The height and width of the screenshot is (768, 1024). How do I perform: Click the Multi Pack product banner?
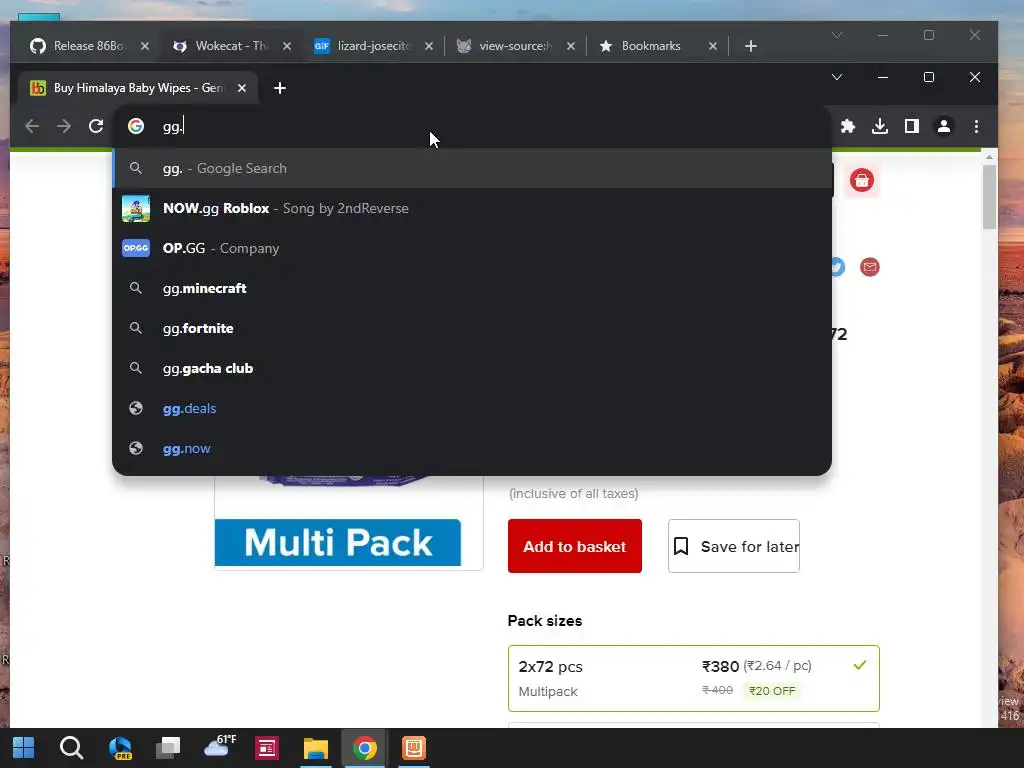(x=338, y=542)
